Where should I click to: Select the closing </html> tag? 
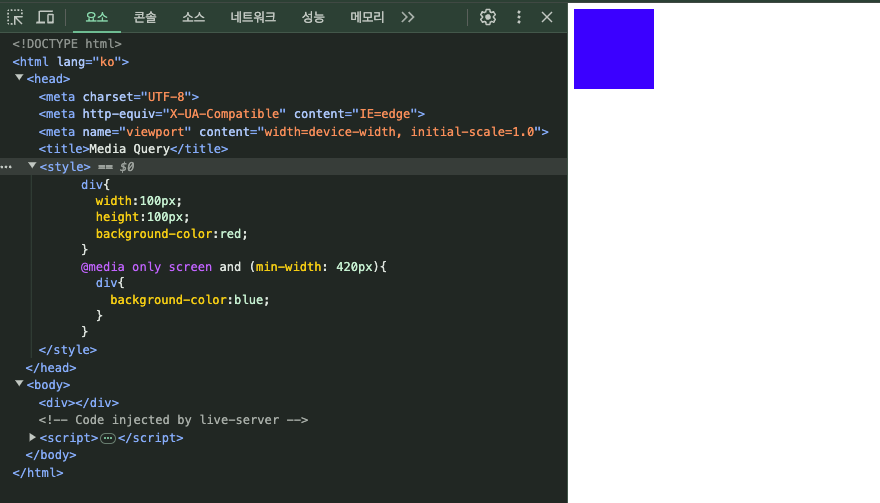(38, 473)
